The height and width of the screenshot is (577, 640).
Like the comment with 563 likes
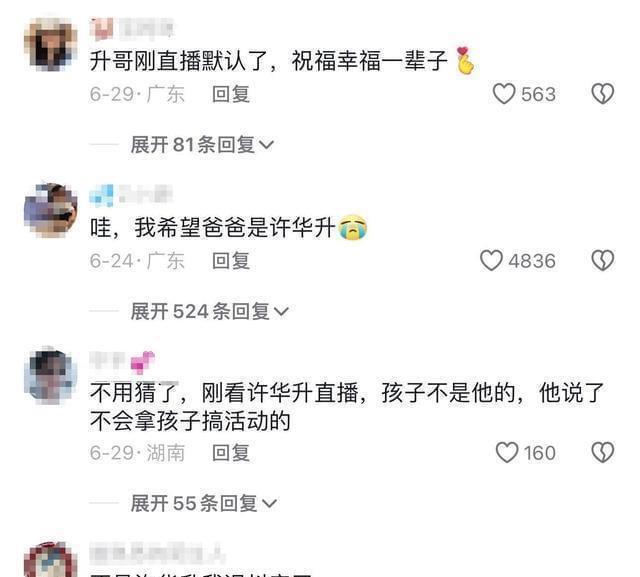[x=504, y=94]
